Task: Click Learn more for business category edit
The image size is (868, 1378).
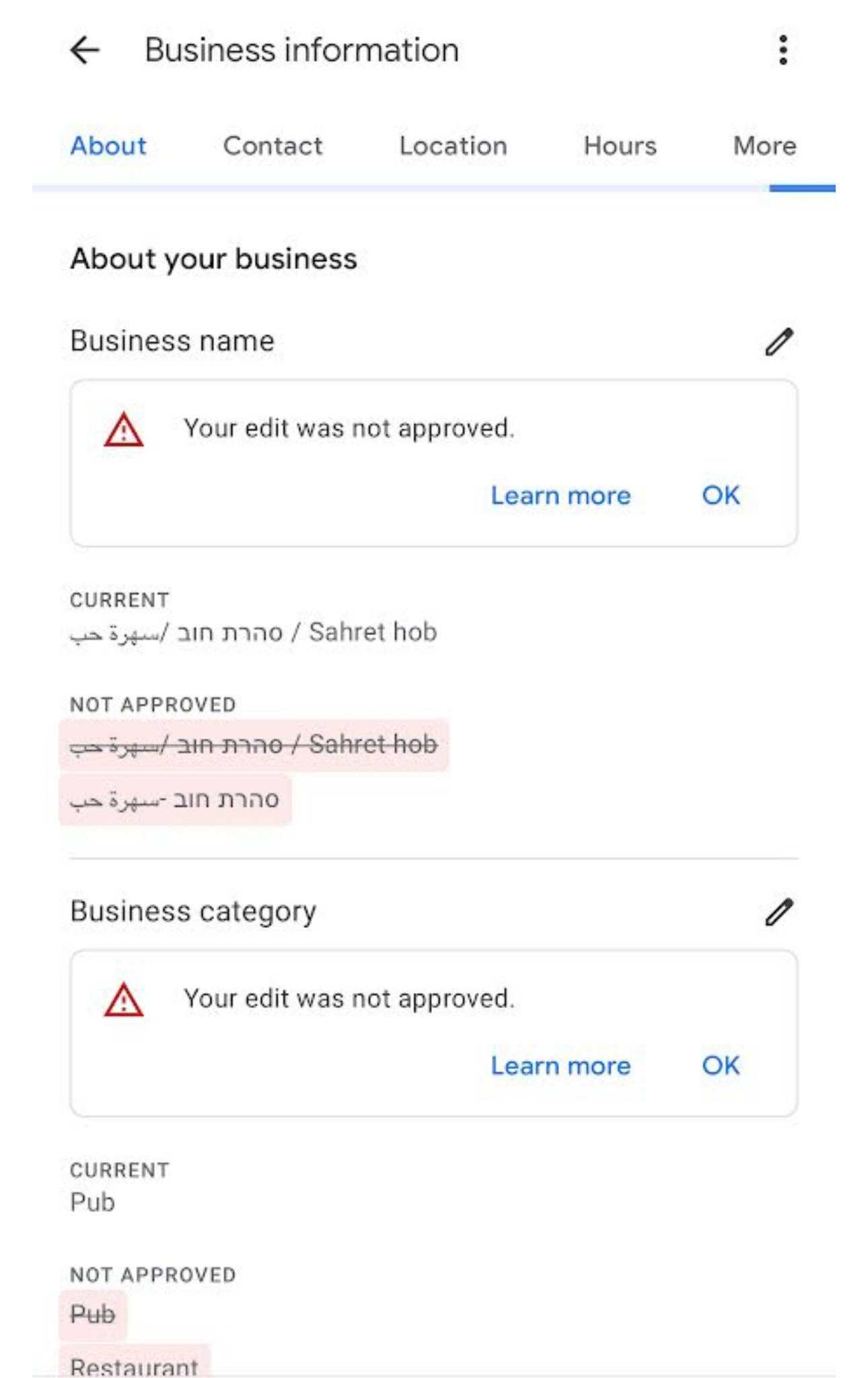Action: [x=560, y=1066]
